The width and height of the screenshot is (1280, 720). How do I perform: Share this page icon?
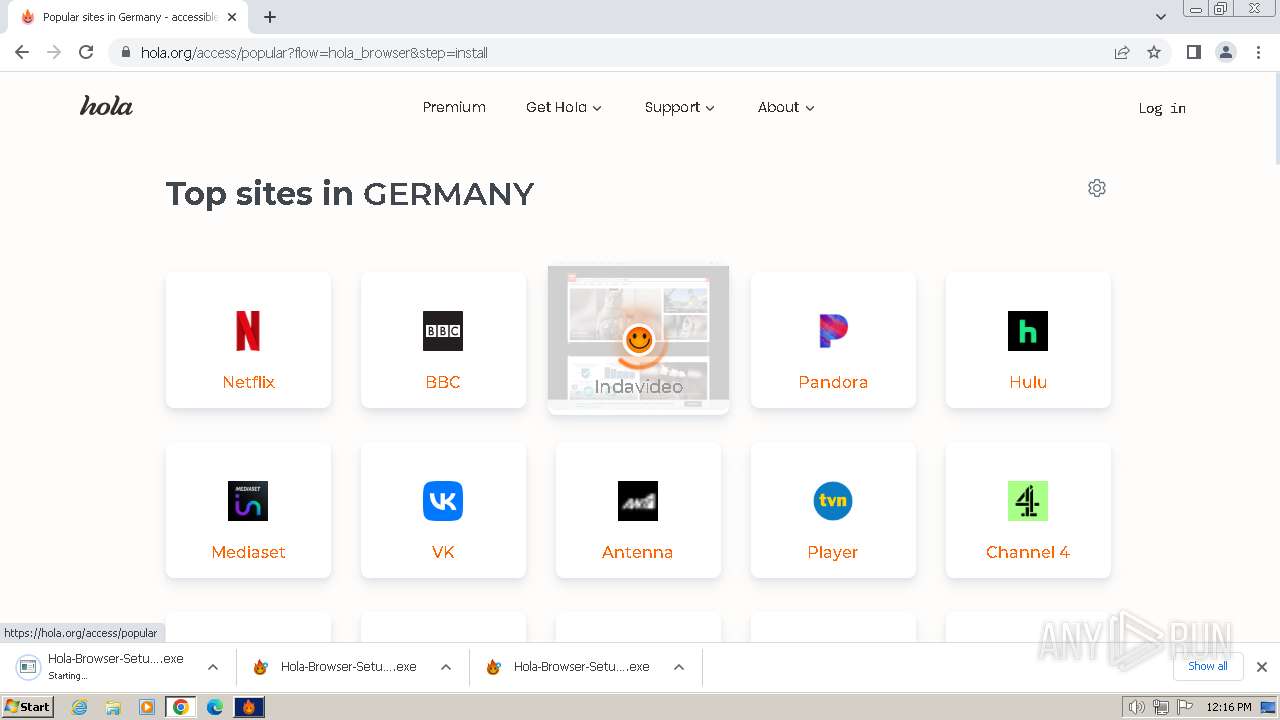point(1122,52)
